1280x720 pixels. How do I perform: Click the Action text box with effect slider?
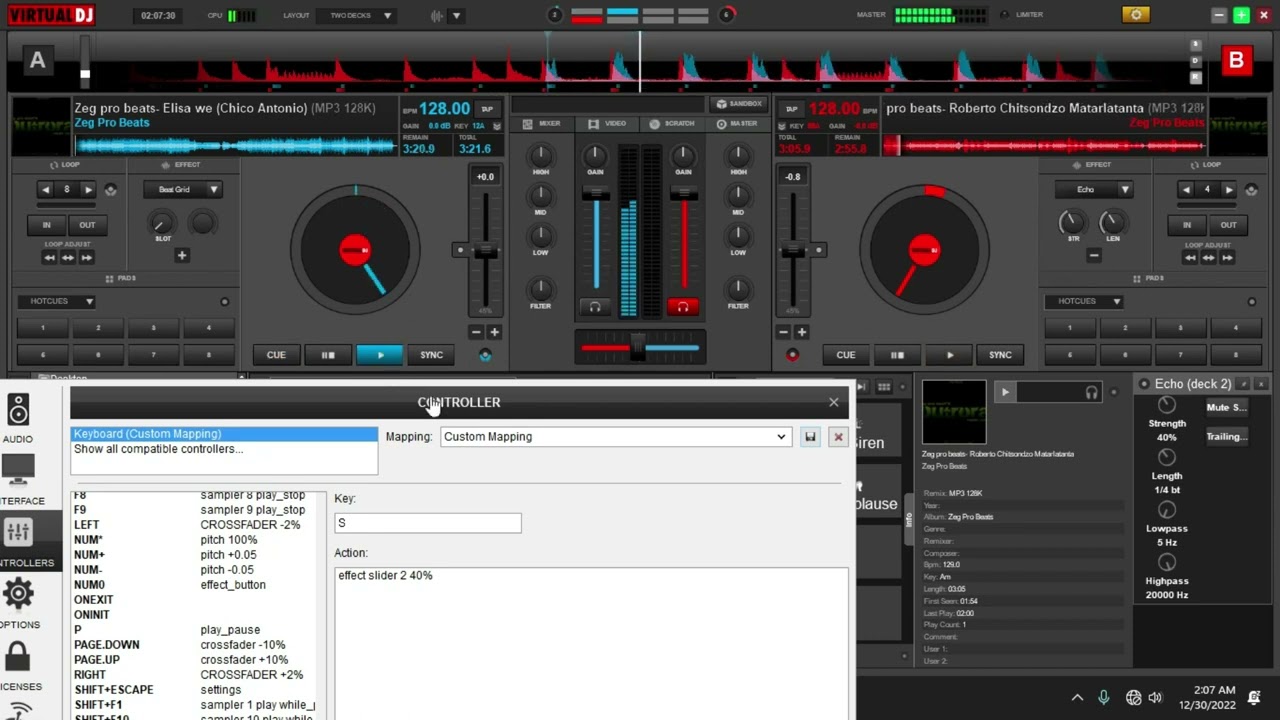(x=591, y=644)
